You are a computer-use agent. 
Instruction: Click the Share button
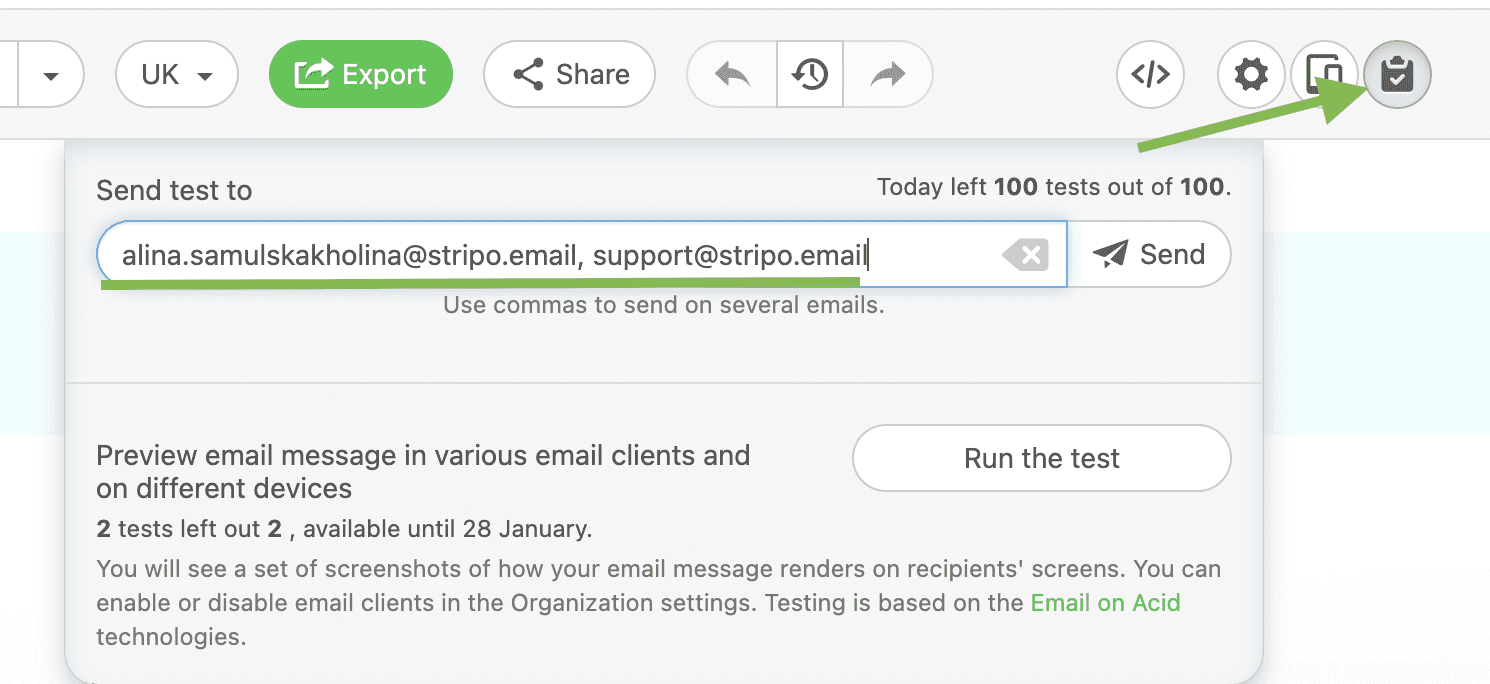pyautogui.click(x=569, y=74)
